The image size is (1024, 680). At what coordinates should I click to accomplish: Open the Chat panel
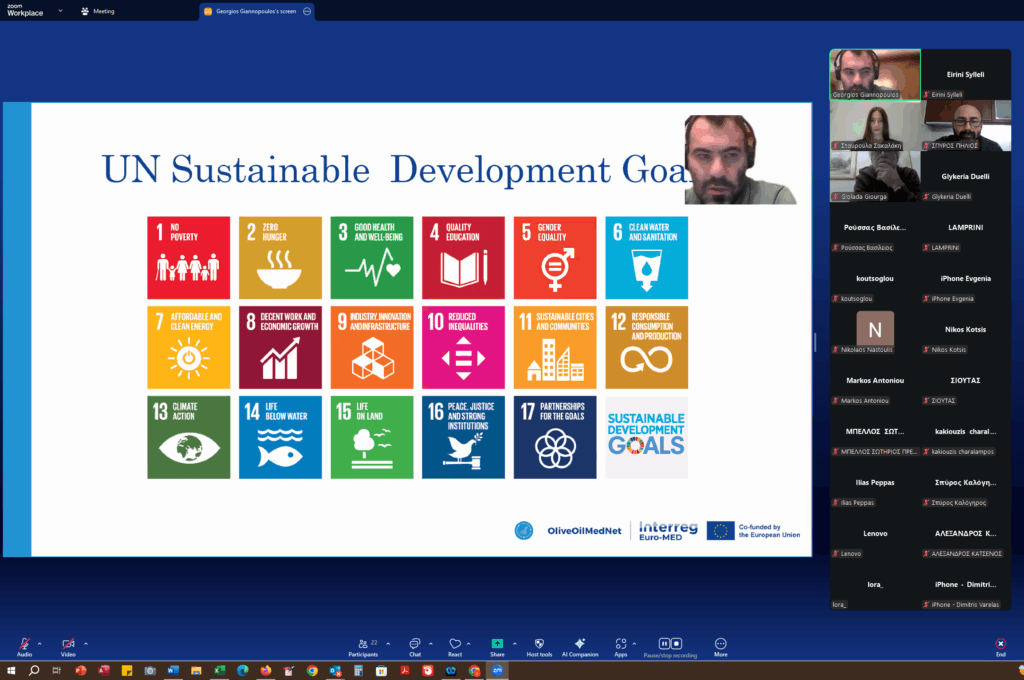pyautogui.click(x=414, y=644)
